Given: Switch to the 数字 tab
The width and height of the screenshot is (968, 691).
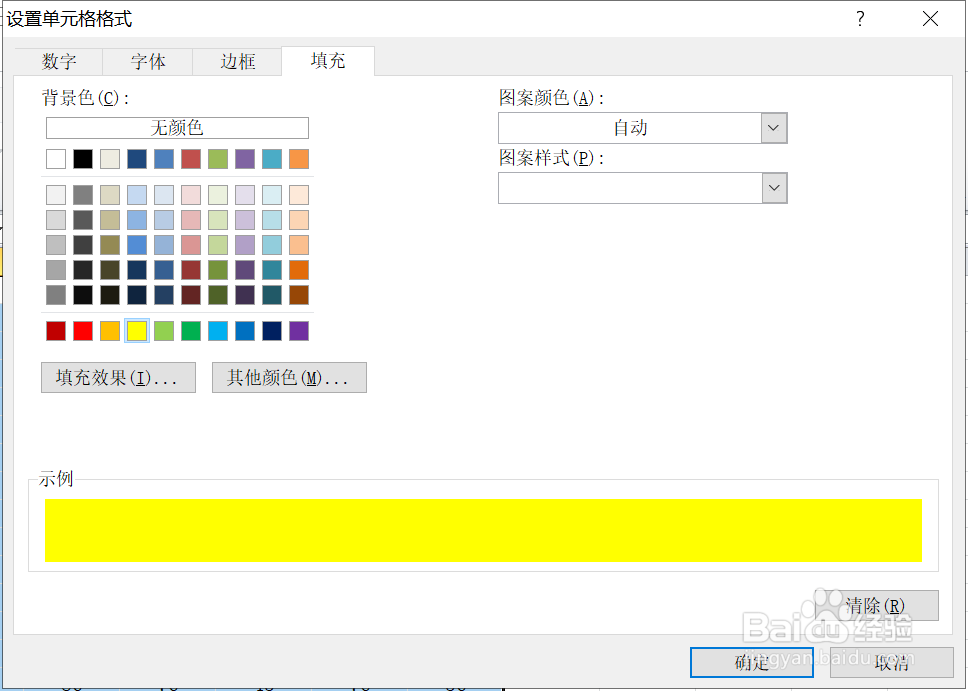Looking at the screenshot, I should 59,61.
